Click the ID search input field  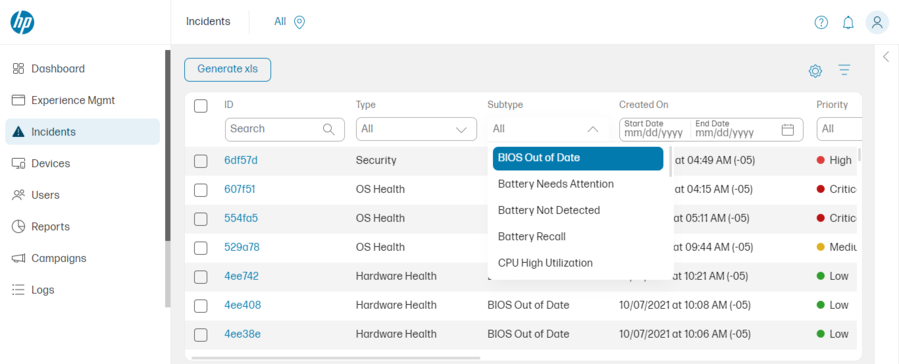click(x=284, y=130)
